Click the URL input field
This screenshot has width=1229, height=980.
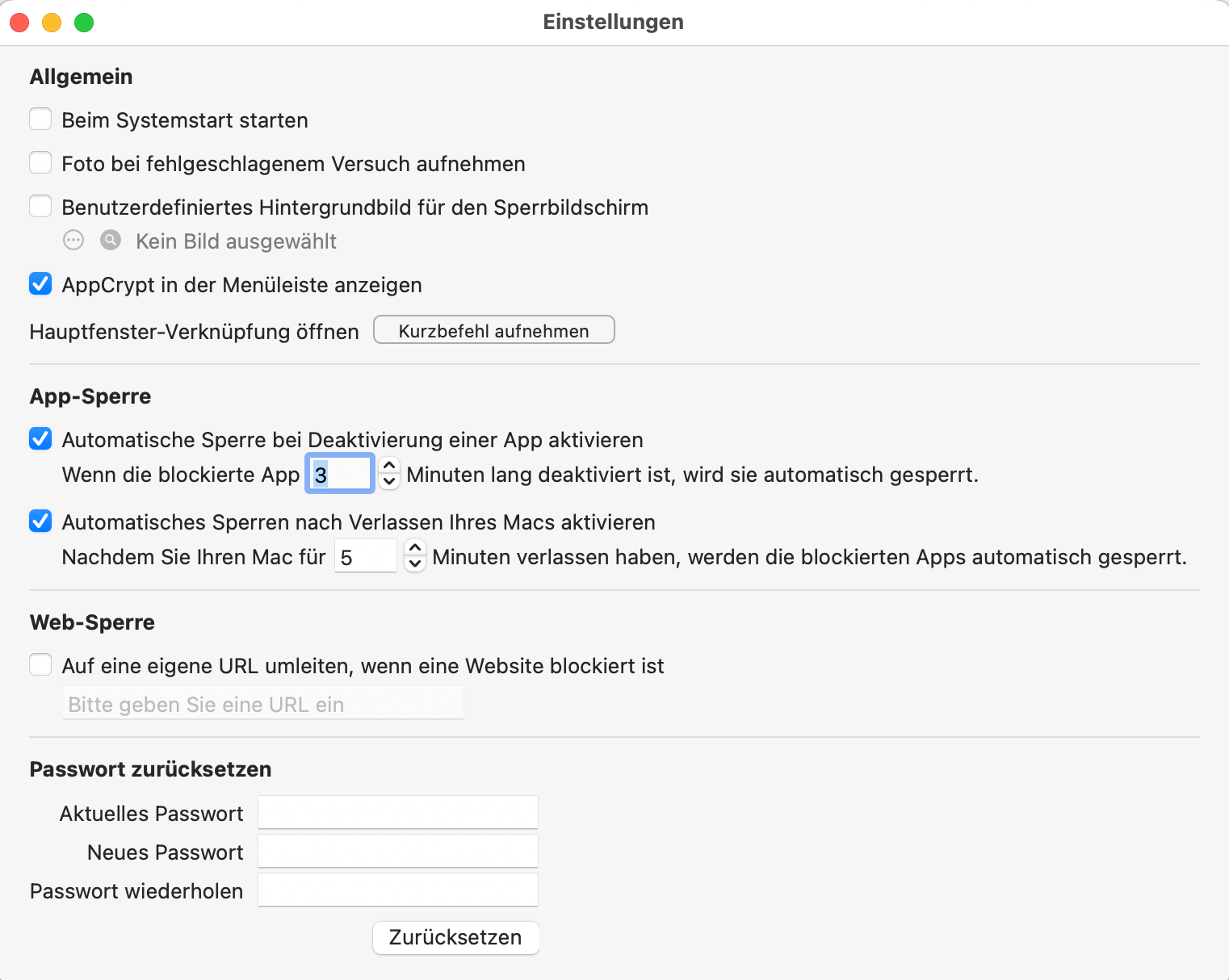coord(262,703)
